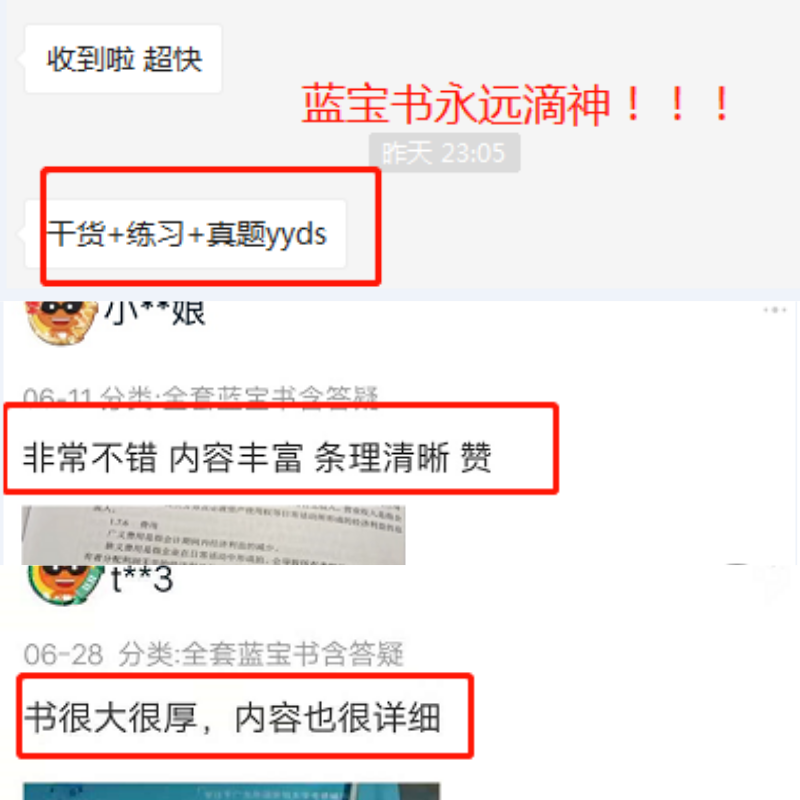
Task: Open the username t**3 profile
Action: click(142, 580)
